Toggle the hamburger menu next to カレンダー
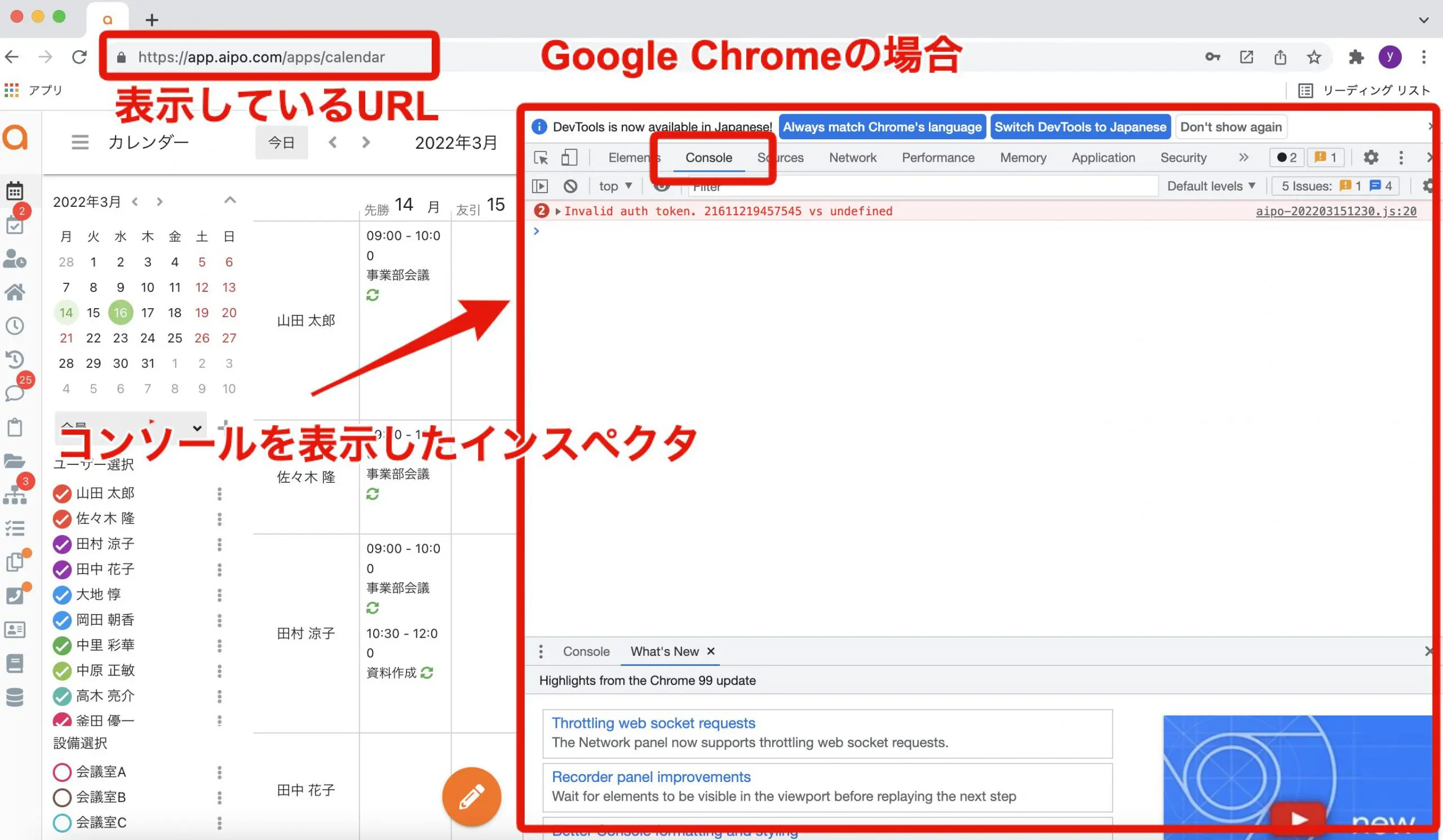 [x=80, y=142]
